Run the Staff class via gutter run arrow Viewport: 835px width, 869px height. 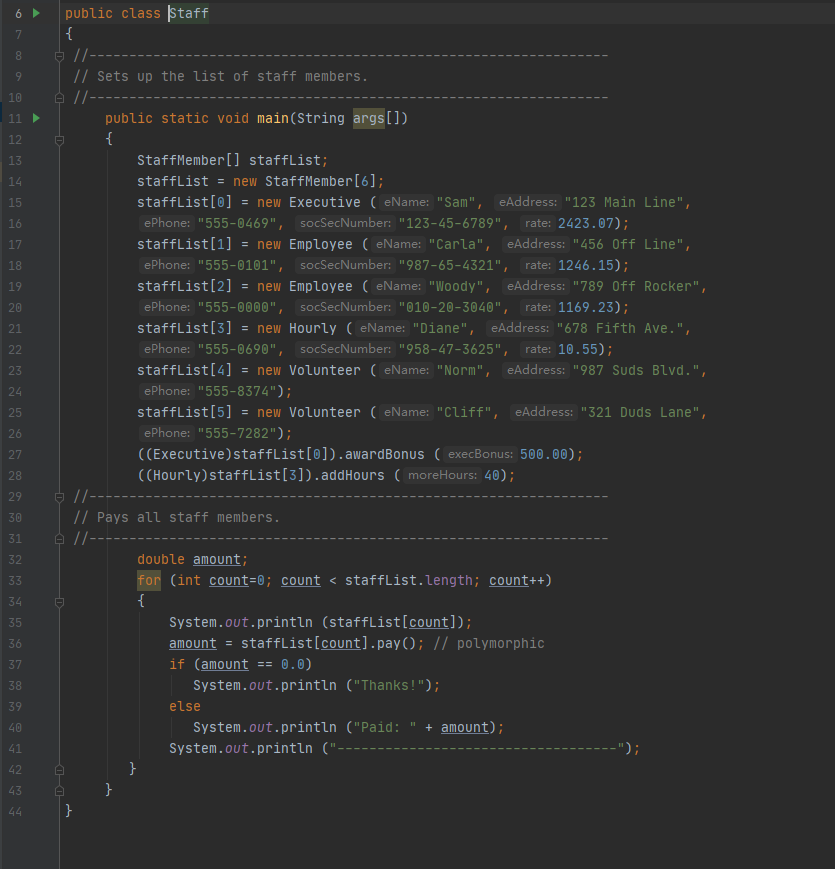point(35,13)
